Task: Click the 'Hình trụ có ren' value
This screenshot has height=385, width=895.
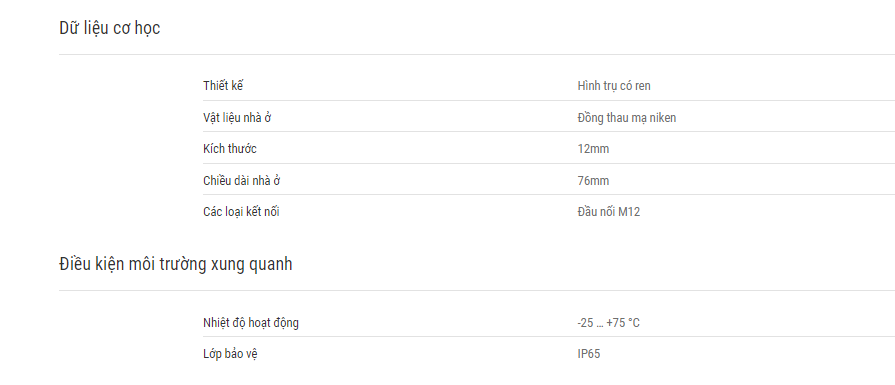Action: 614,86
